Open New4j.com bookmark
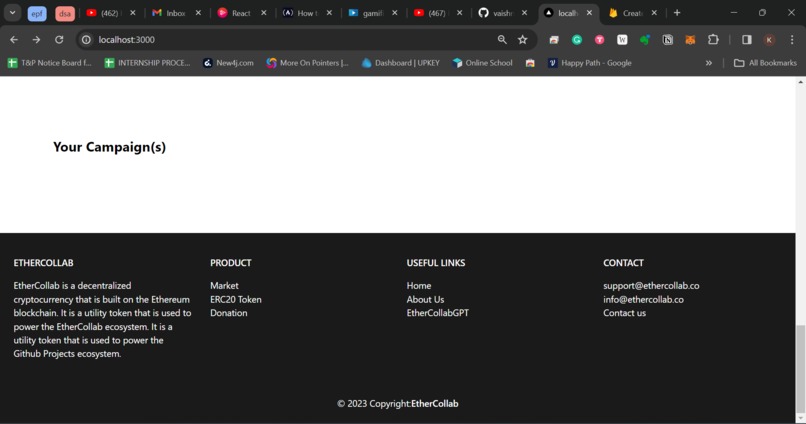 pos(228,63)
